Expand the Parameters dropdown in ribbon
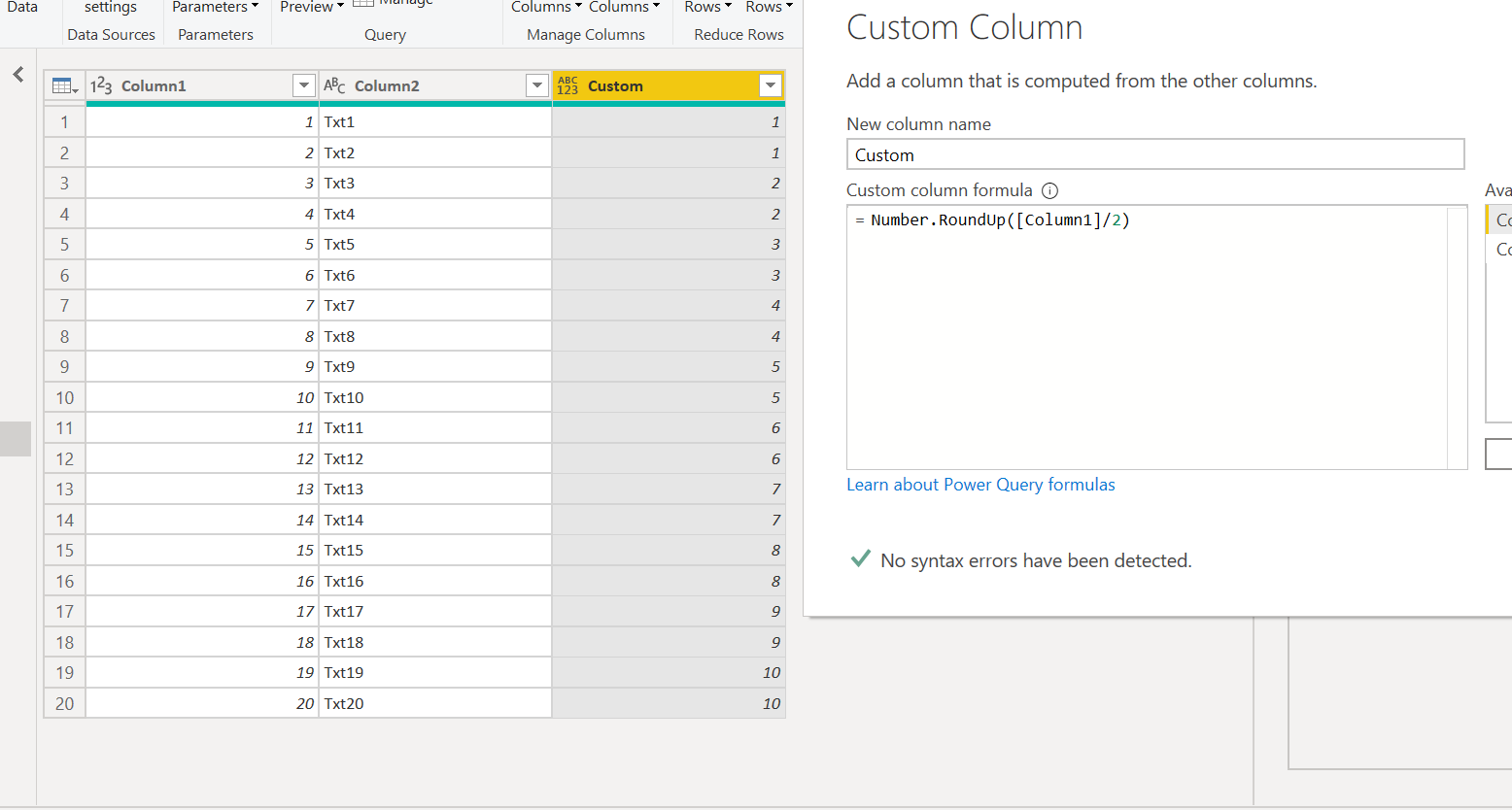This screenshot has width=1512, height=810. click(215, 8)
